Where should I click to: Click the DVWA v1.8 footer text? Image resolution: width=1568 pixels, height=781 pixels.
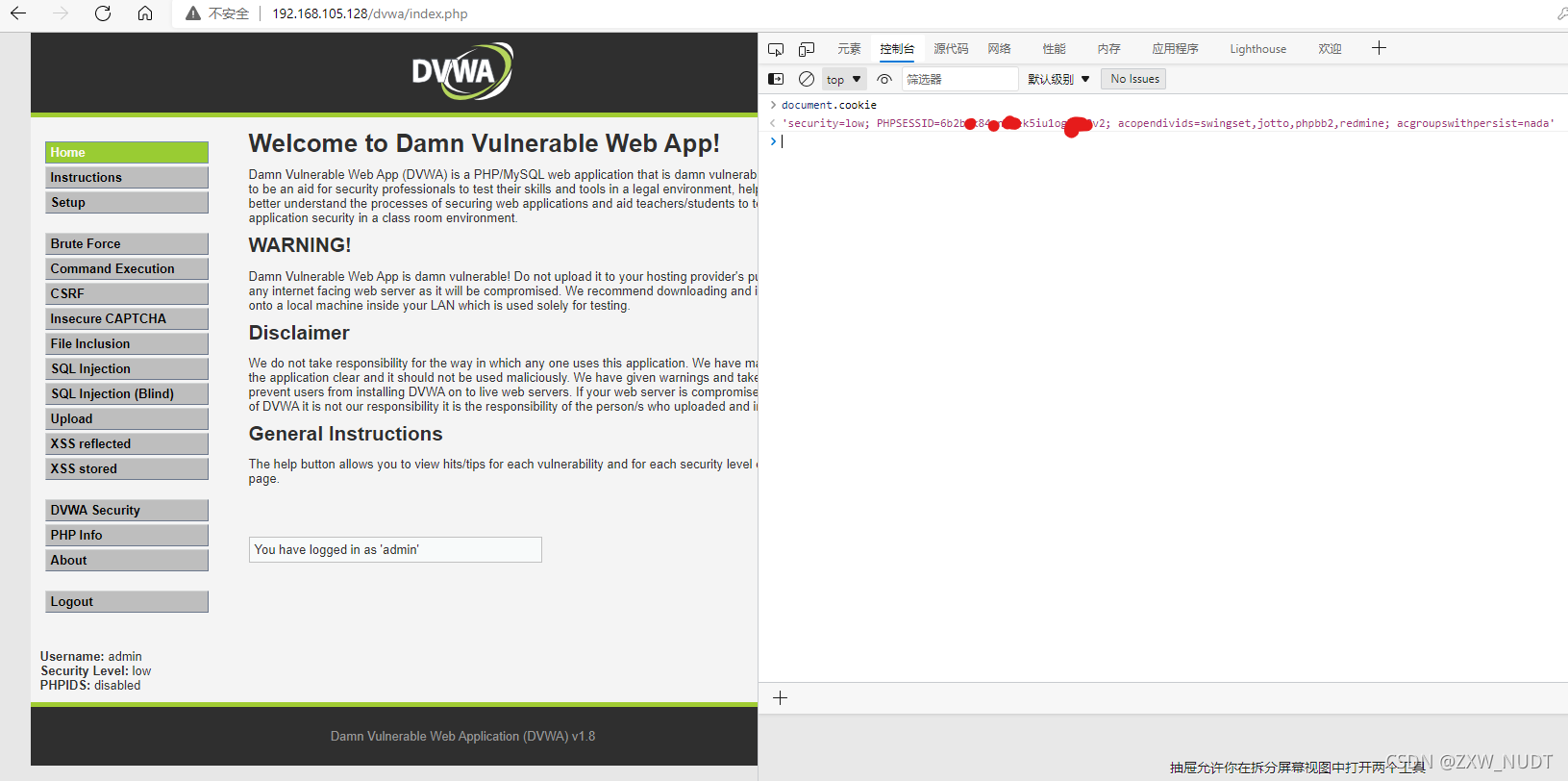(x=463, y=736)
